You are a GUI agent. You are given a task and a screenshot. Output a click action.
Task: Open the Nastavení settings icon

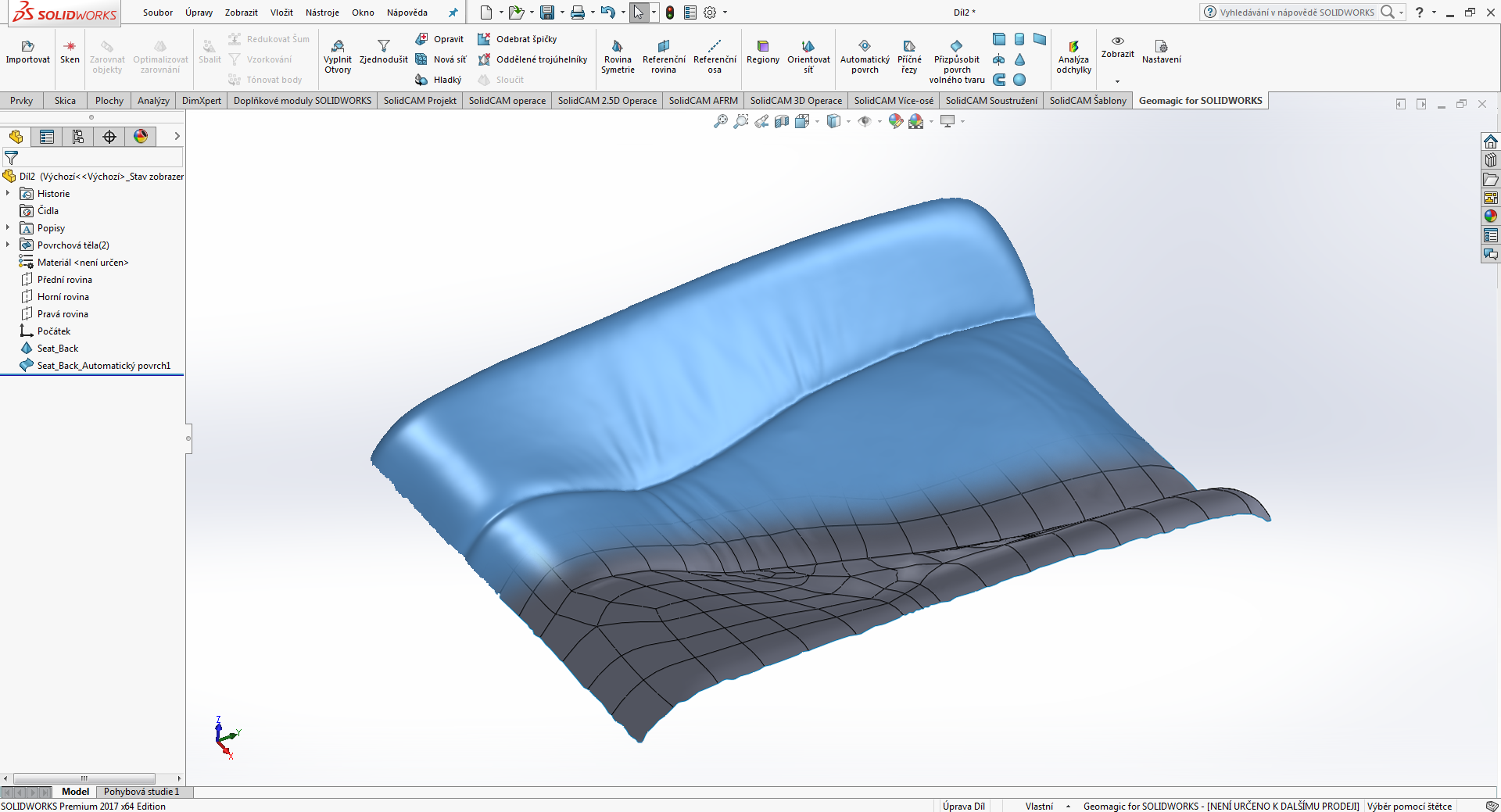click(x=1162, y=47)
